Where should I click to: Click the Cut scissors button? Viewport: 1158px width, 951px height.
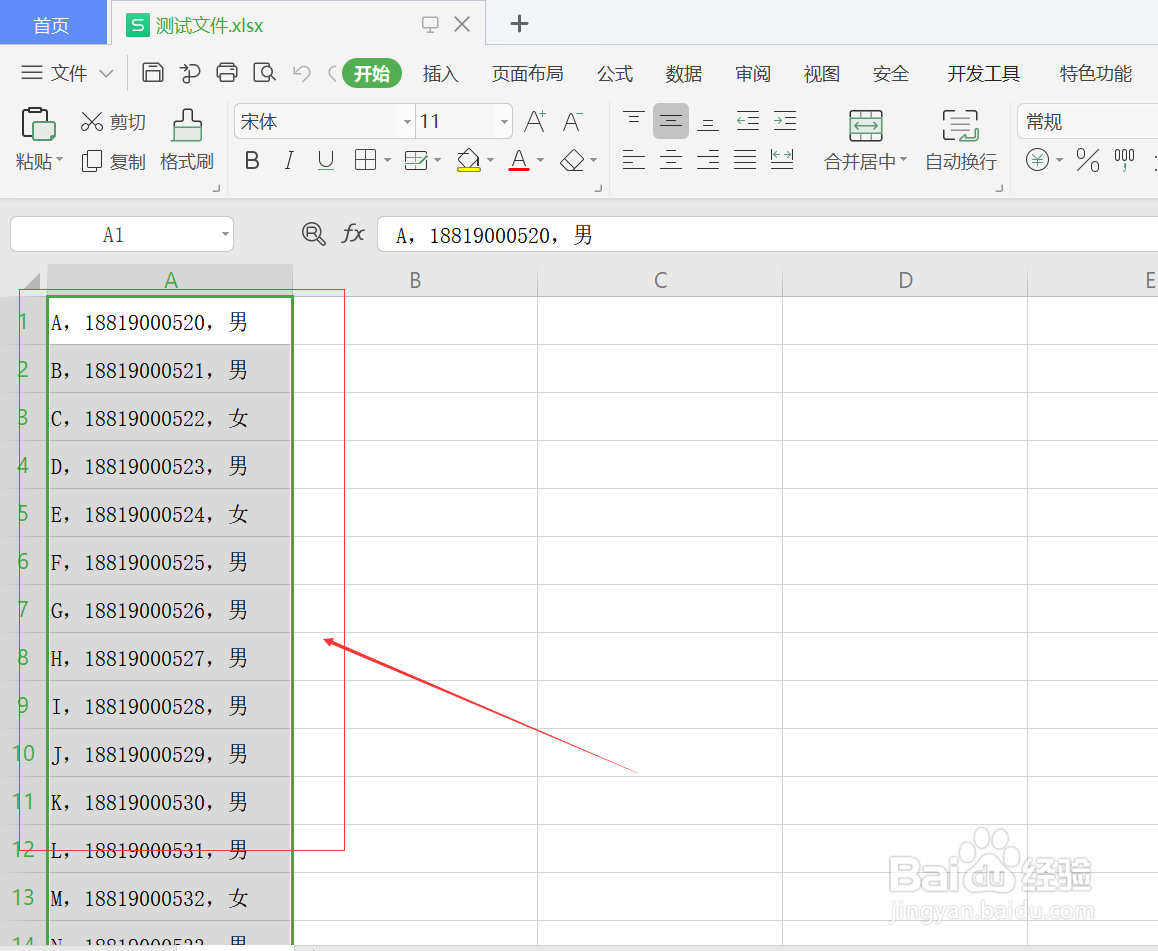pos(112,122)
